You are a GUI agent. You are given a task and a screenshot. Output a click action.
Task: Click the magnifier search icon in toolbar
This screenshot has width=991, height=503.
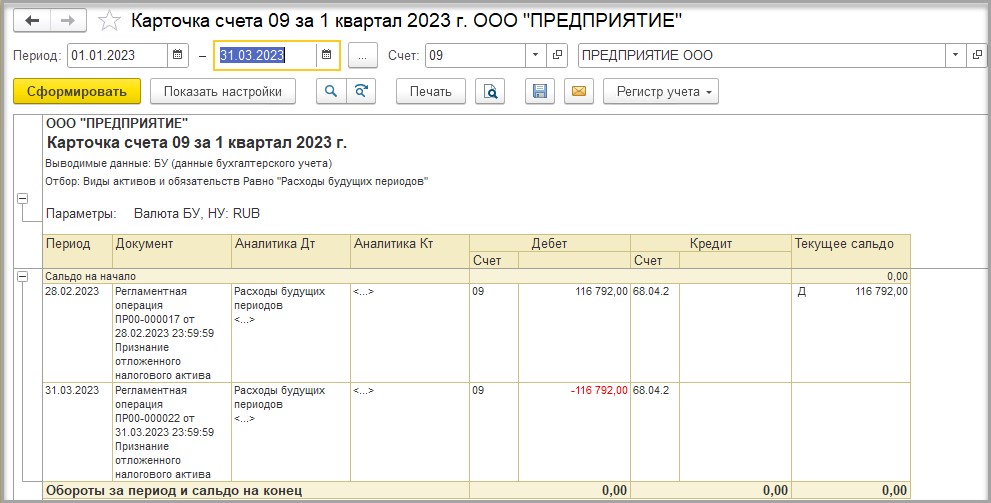pos(330,92)
